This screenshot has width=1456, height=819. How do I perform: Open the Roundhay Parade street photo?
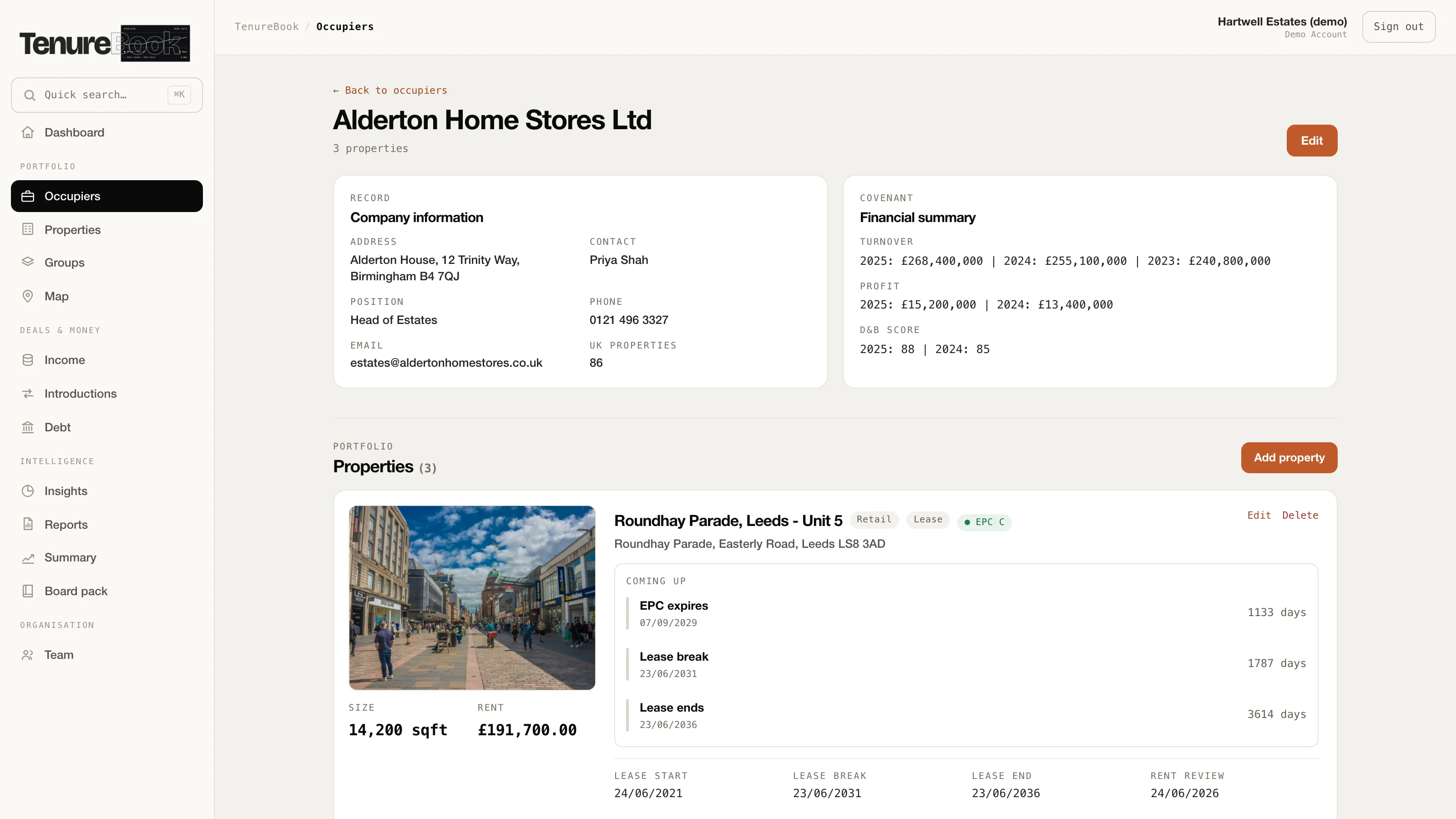coord(472,597)
